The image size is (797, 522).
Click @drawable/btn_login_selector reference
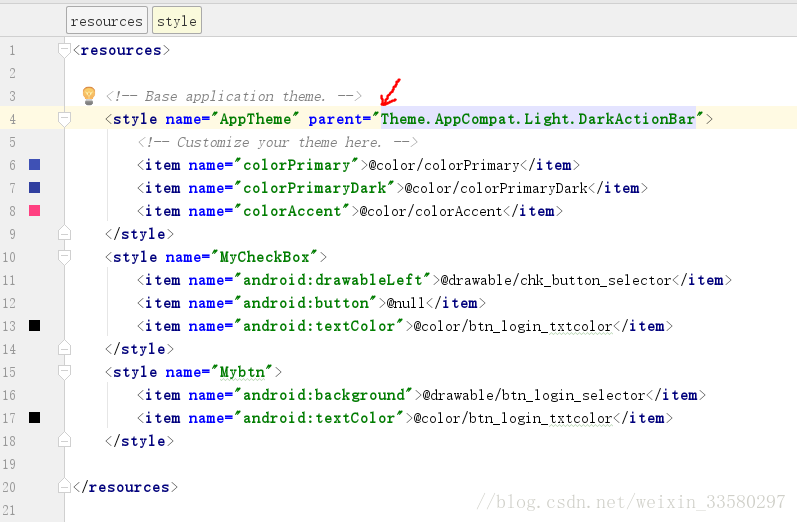[x=534, y=395]
